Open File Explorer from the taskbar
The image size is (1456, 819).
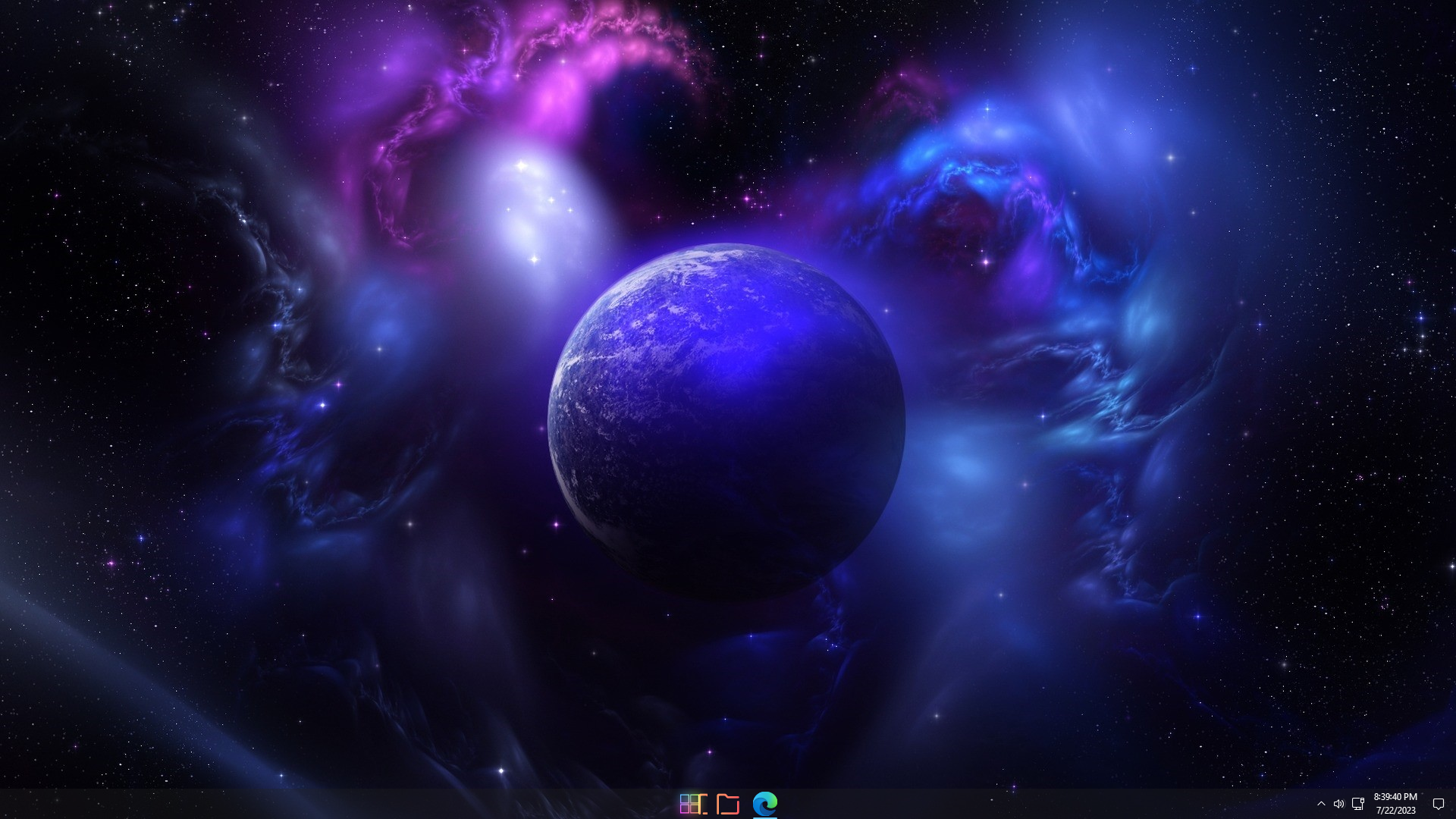728,804
